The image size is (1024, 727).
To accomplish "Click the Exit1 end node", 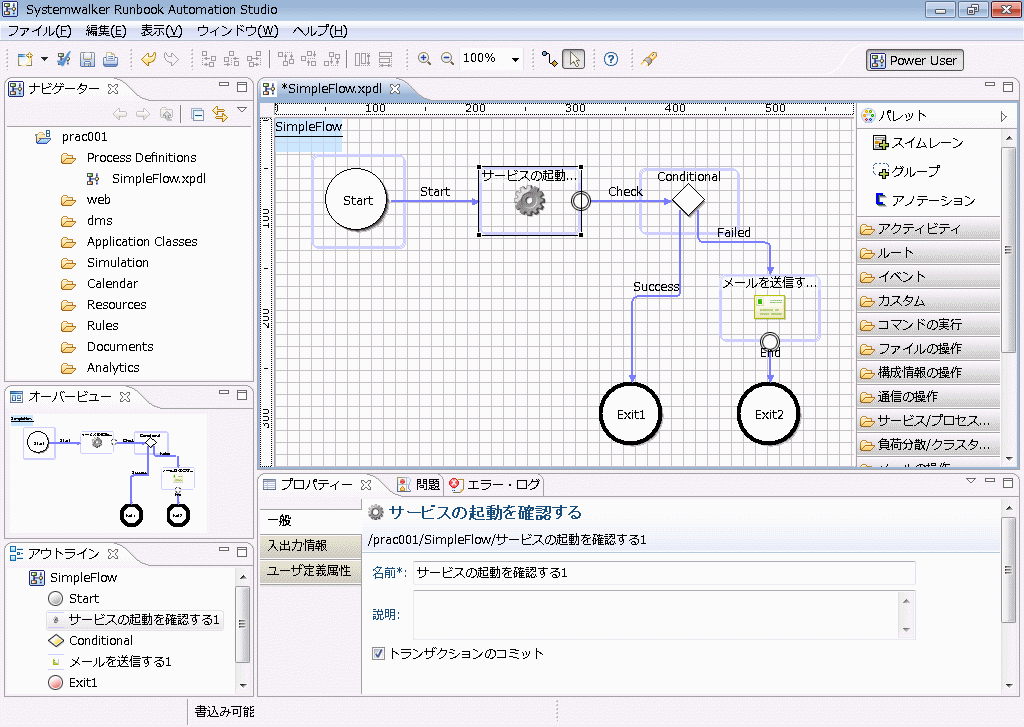I will [x=631, y=414].
